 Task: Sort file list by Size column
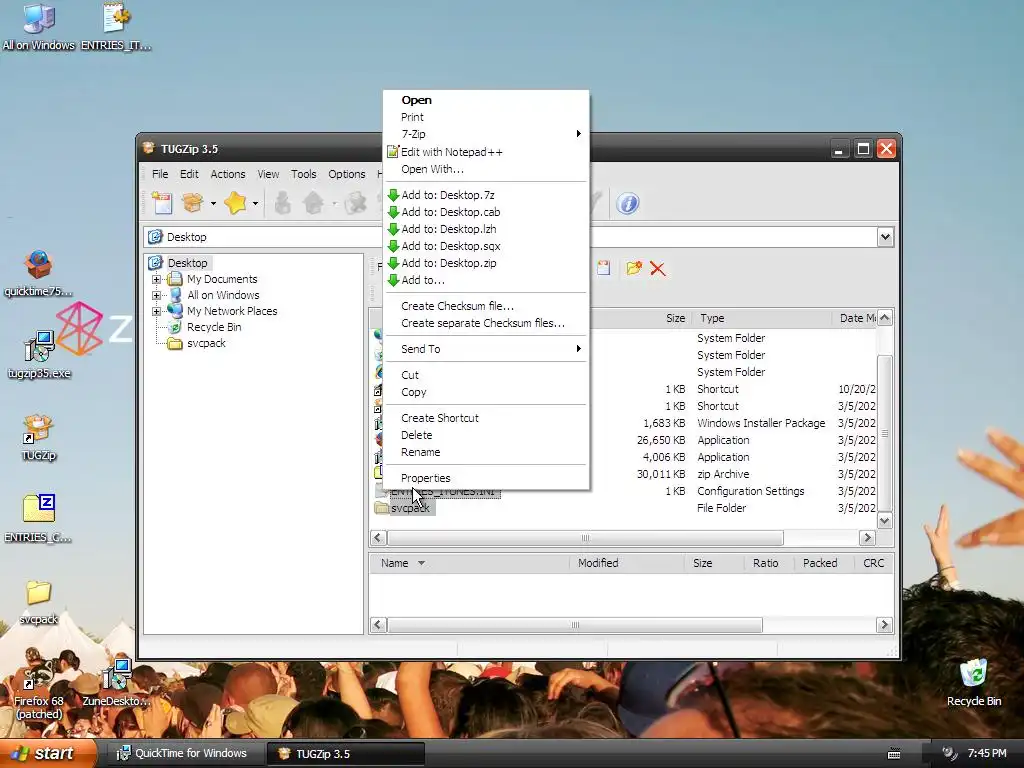tap(675, 318)
